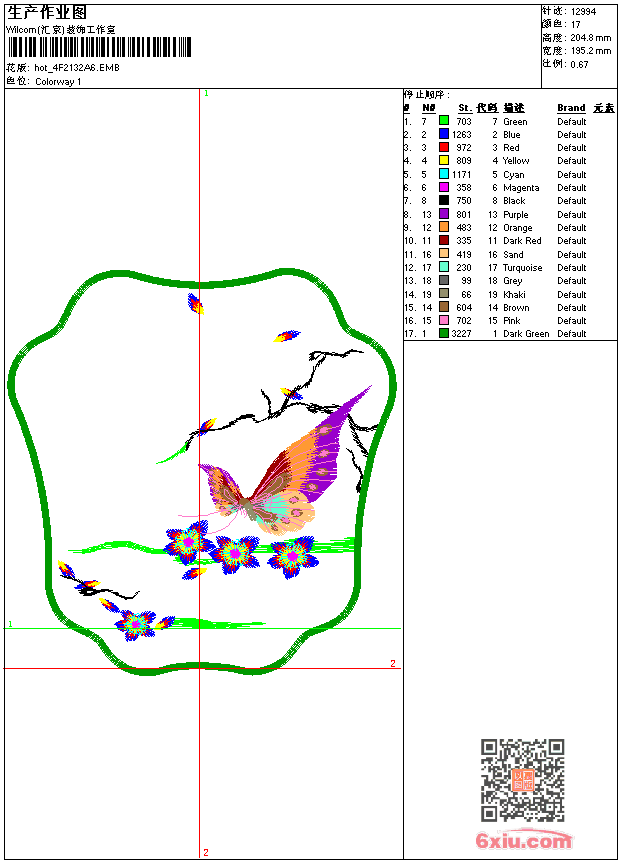This screenshot has width=620, height=860.
Task: Click the '元素' column header
Action: pyautogui.click(x=604, y=108)
